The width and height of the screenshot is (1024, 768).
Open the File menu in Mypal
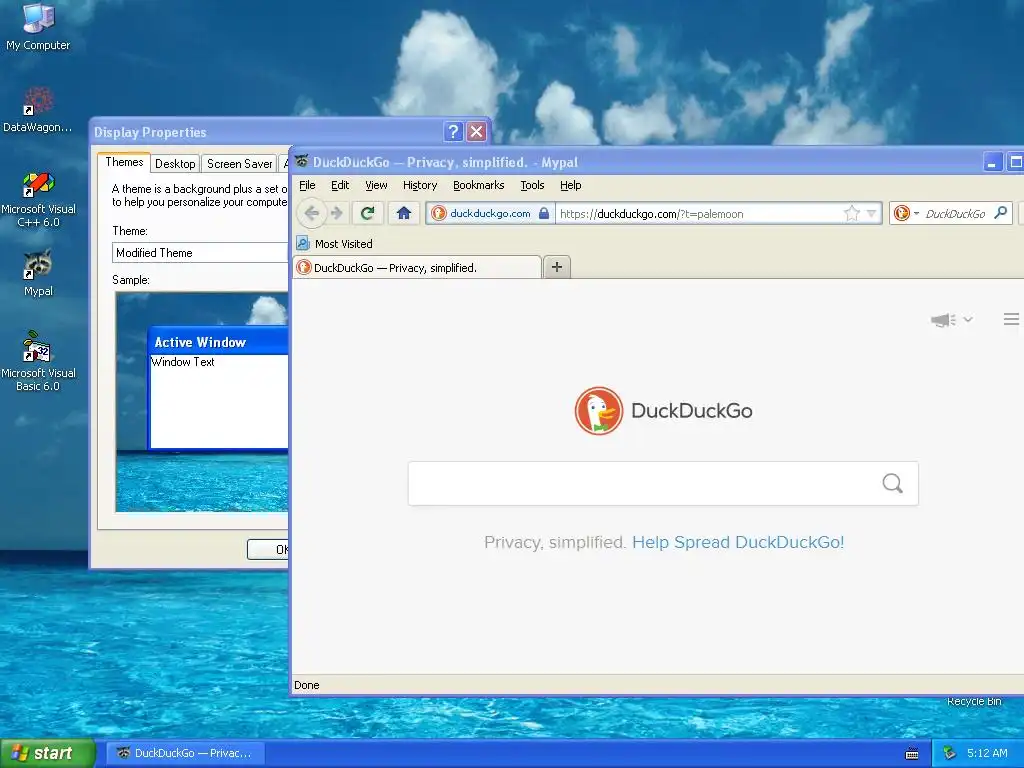click(x=308, y=185)
